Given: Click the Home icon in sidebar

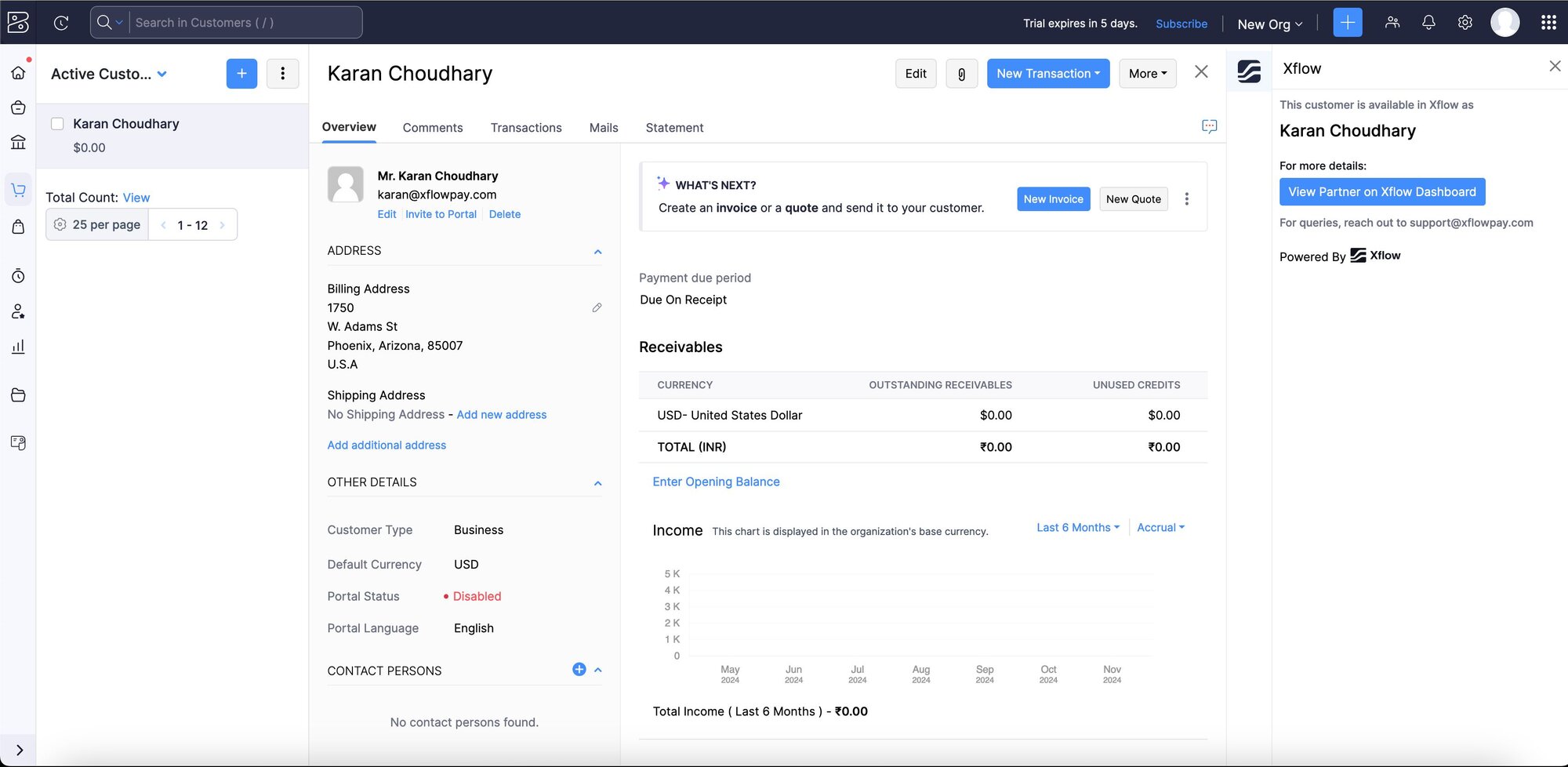Looking at the screenshot, I should [18, 73].
